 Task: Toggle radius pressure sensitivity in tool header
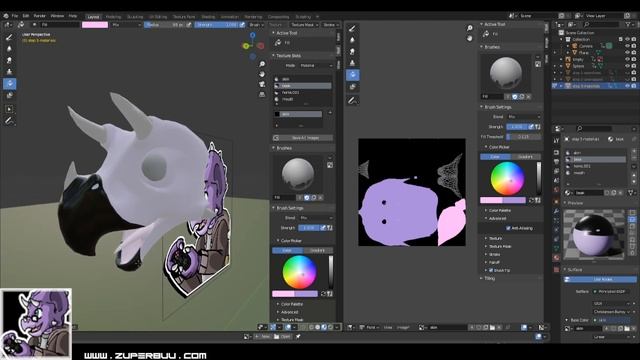[189, 25]
